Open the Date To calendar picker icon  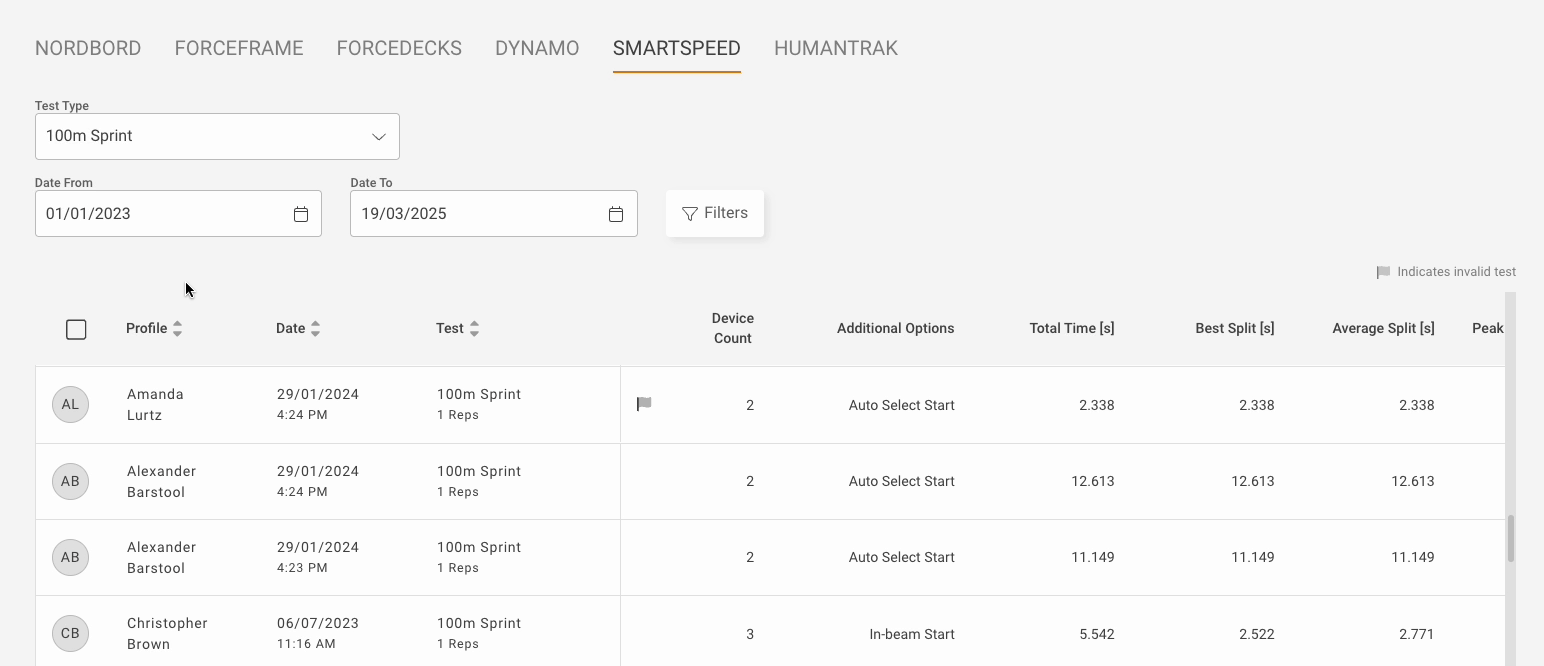[x=616, y=214]
